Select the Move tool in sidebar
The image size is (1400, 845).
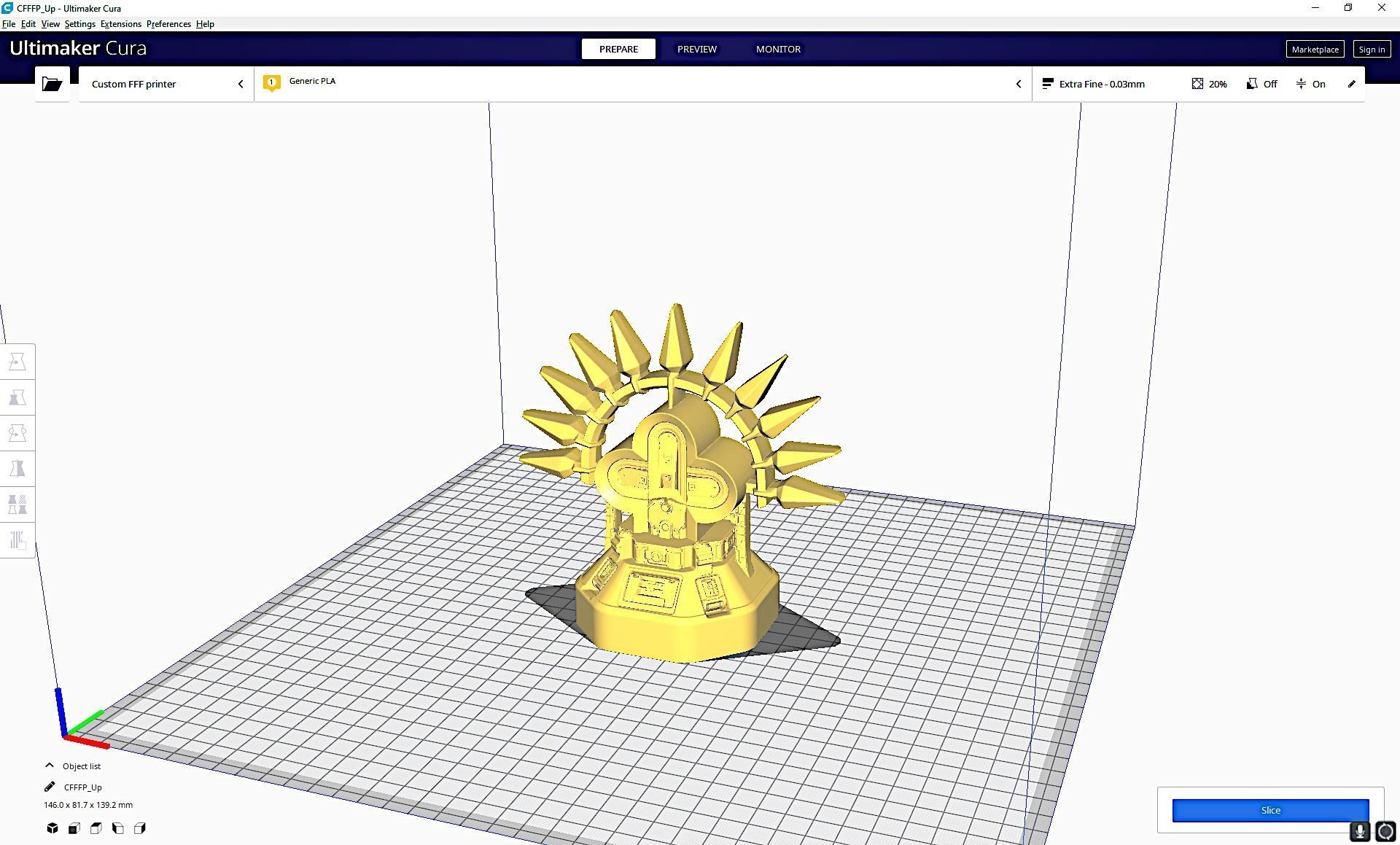[x=17, y=362]
